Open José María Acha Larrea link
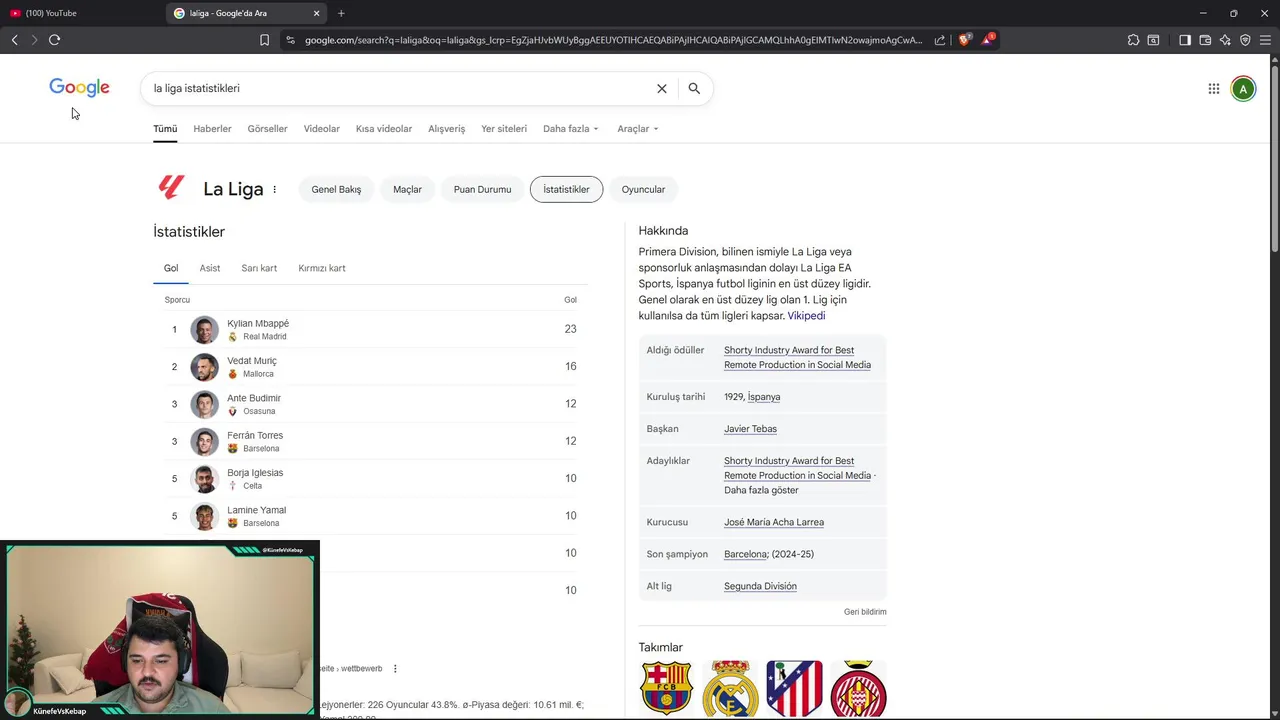 (x=774, y=522)
